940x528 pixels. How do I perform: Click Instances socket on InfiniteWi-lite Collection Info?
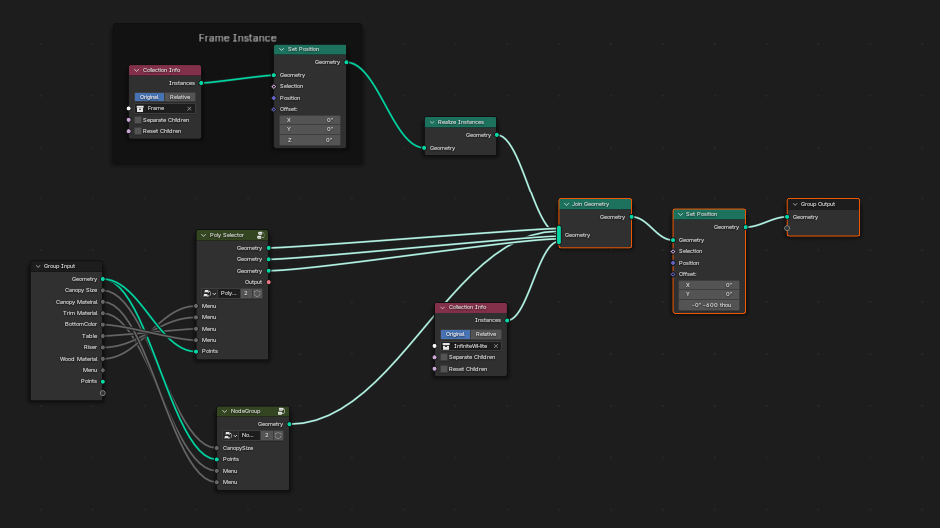tap(507, 320)
